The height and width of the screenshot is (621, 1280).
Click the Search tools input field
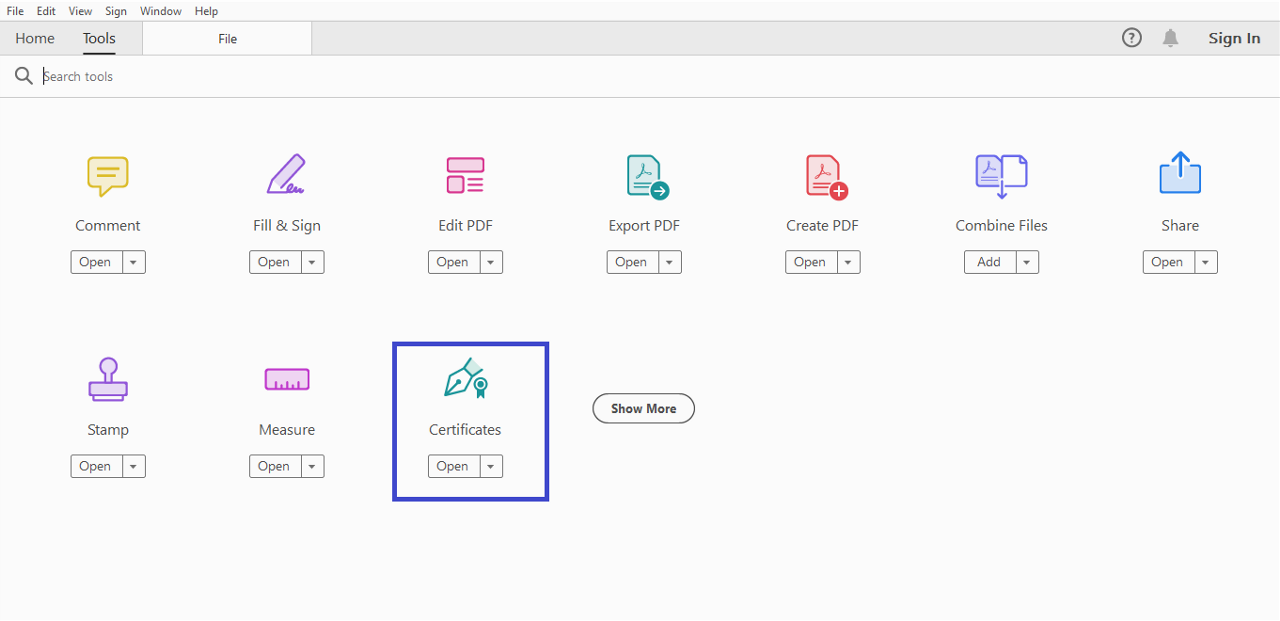(300, 76)
